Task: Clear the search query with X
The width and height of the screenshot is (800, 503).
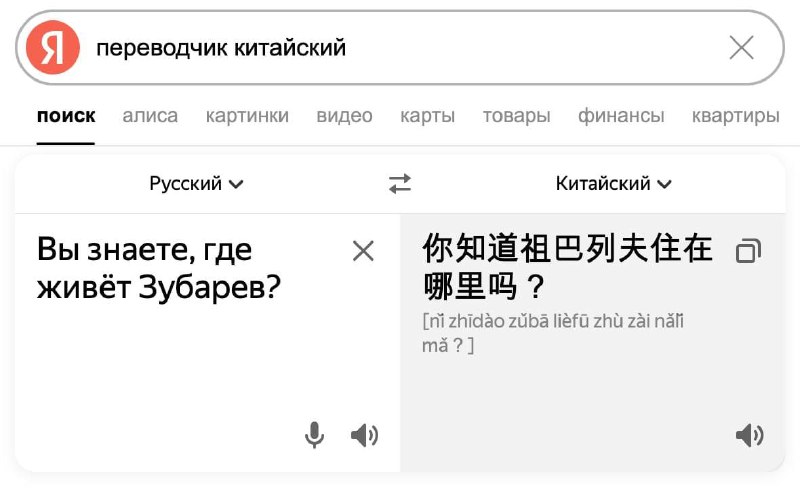Action: tap(741, 47)
